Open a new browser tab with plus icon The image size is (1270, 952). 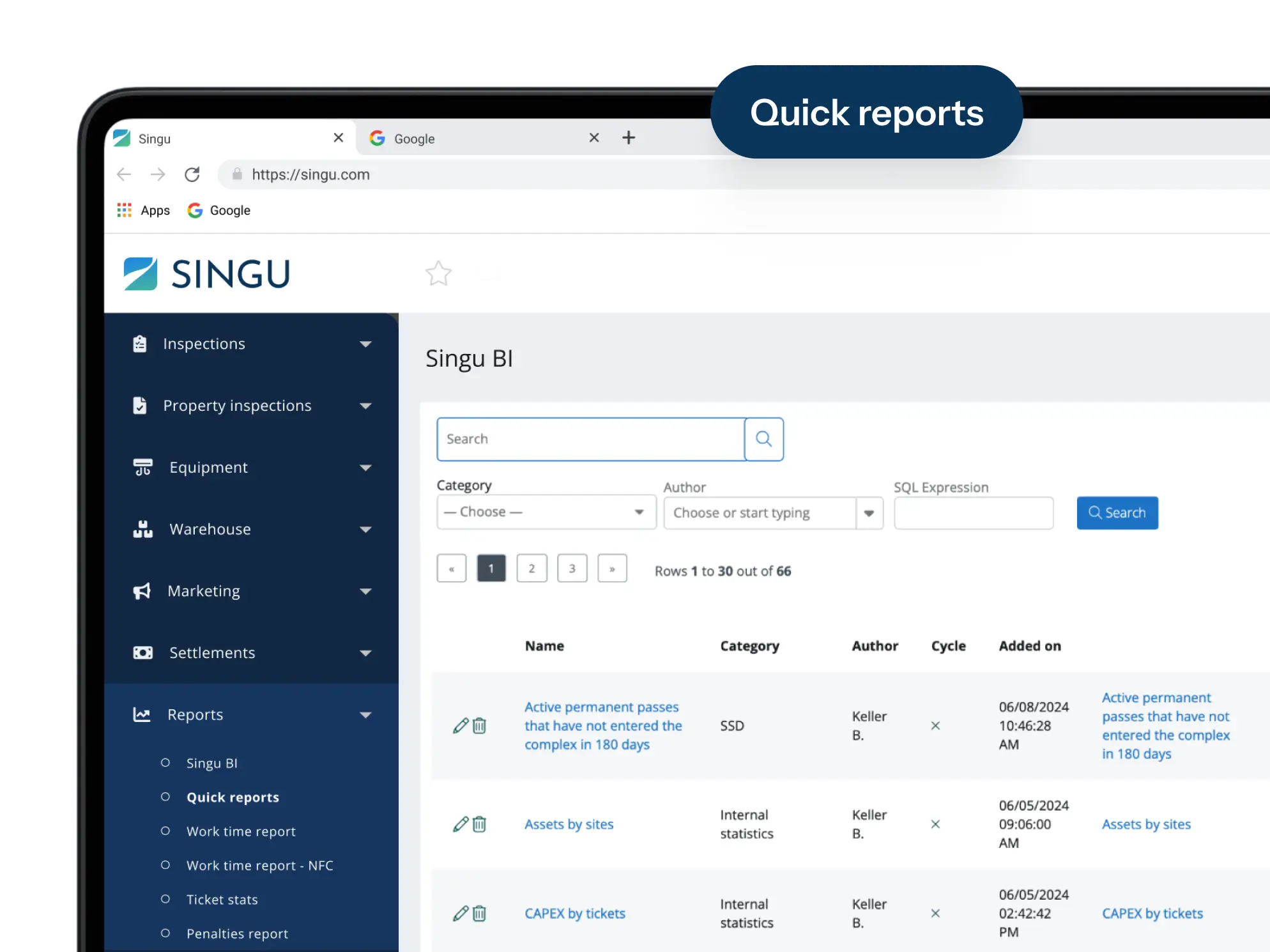[629, 137]
